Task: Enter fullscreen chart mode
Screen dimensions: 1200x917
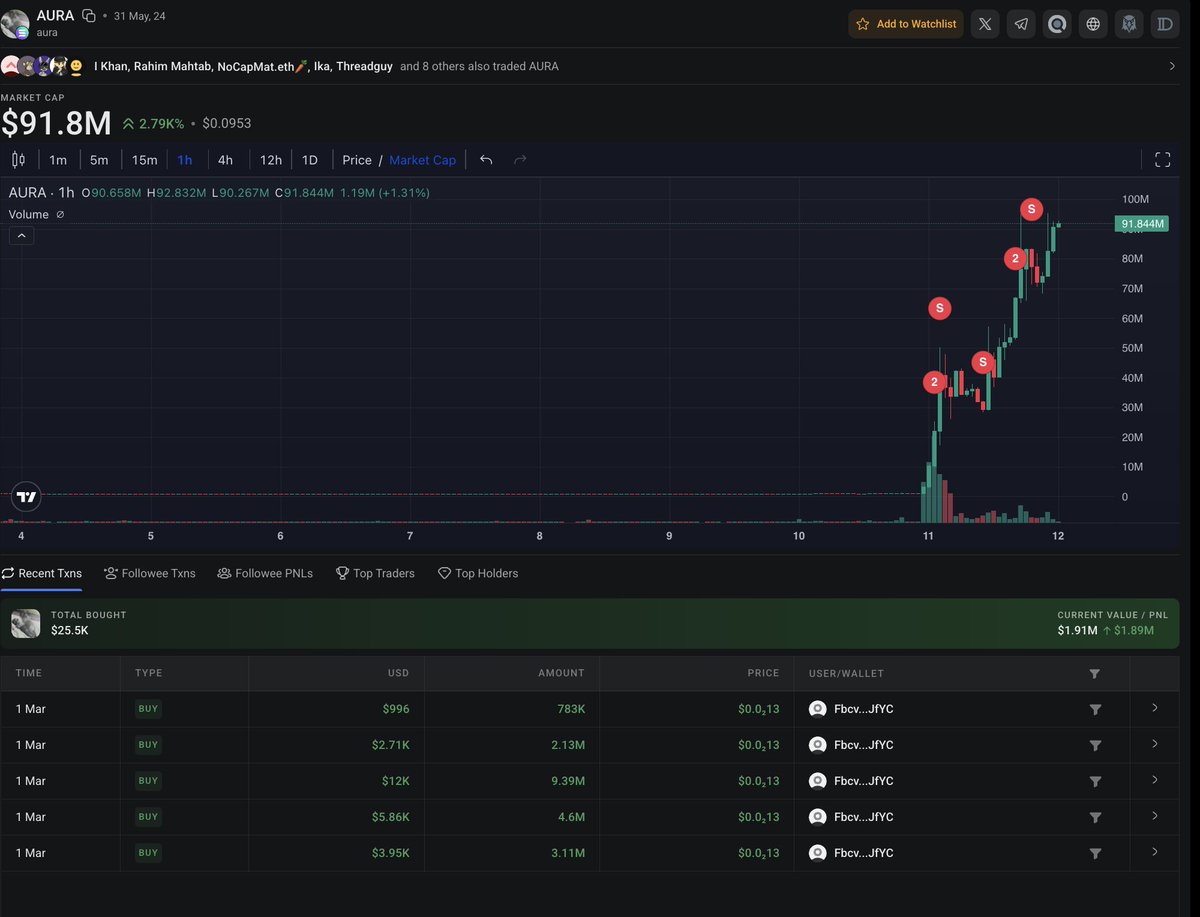Action: coord(1163,160)
